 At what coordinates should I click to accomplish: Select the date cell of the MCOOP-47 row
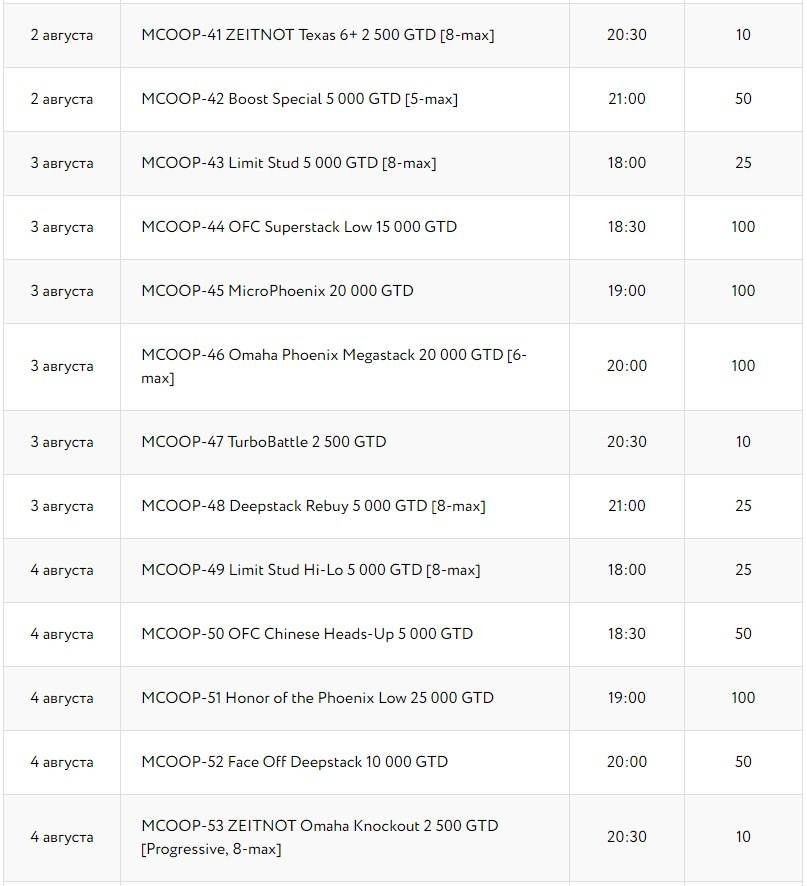point(61,442)
